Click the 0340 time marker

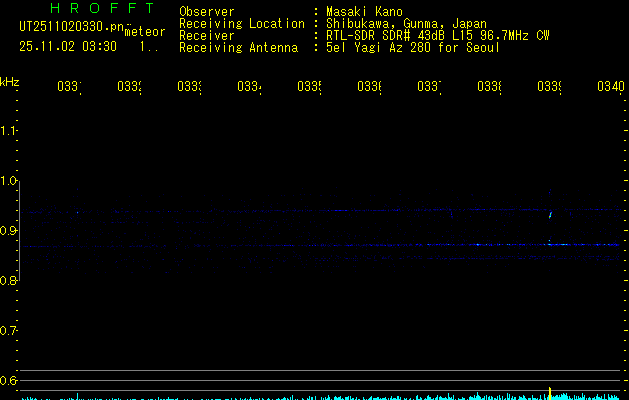coord(609,88)
